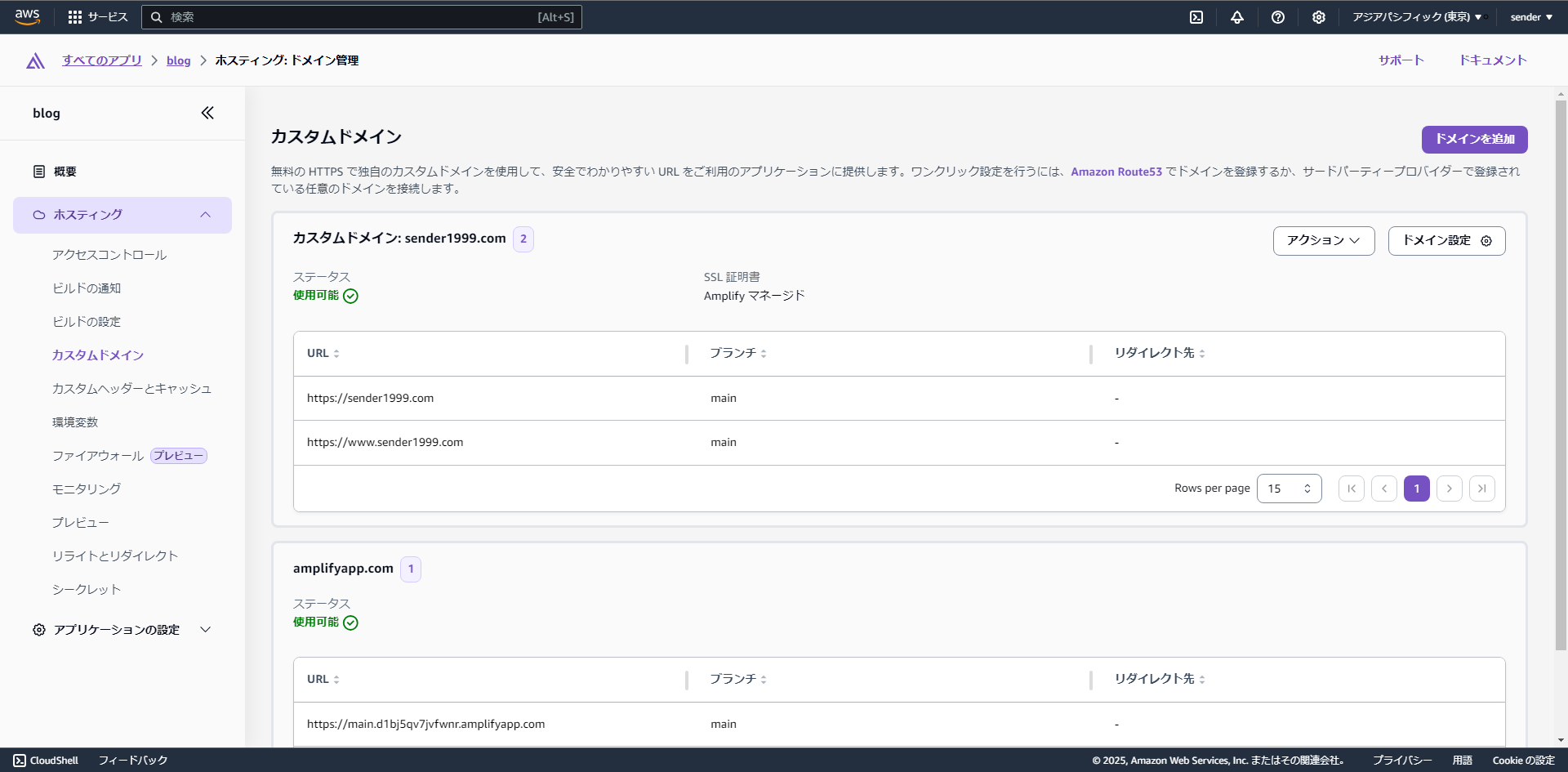Sort the sender1999.com table by リダイレクト先

click(1202, 354)
